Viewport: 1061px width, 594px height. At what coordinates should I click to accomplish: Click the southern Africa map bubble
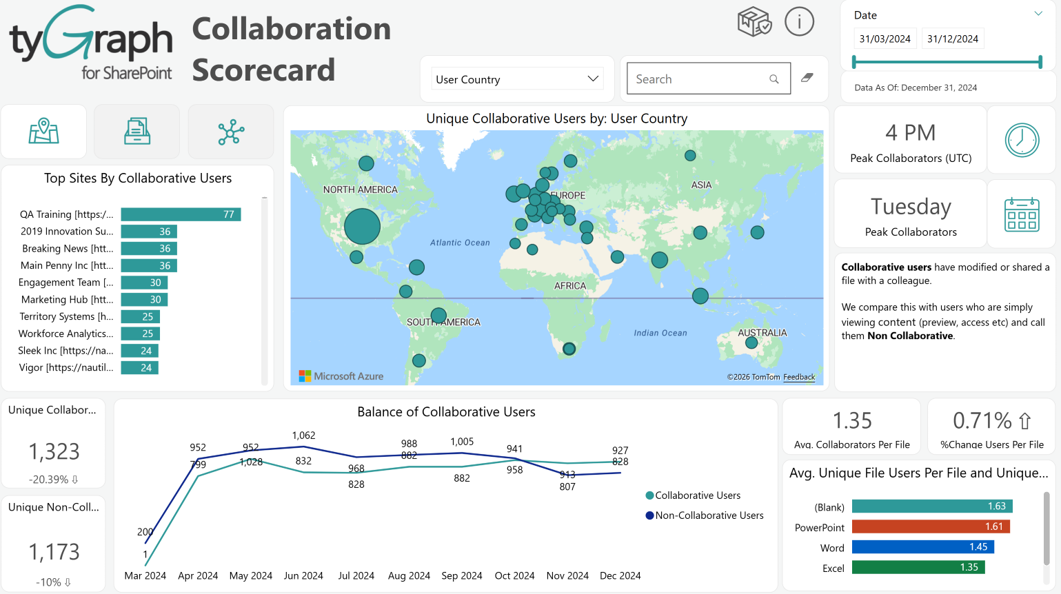[x=569, y=349]
